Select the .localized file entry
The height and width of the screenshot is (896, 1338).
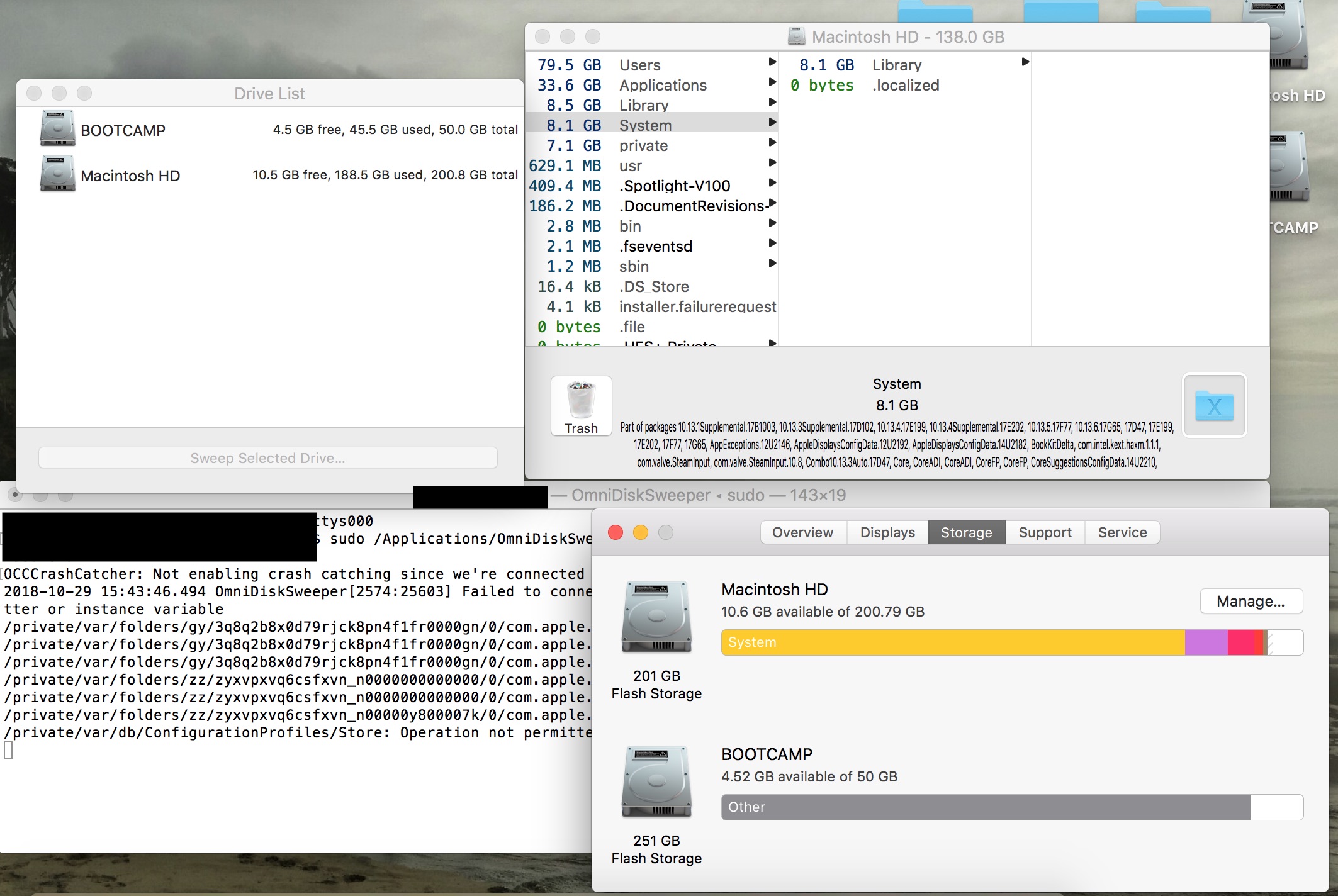905,85
